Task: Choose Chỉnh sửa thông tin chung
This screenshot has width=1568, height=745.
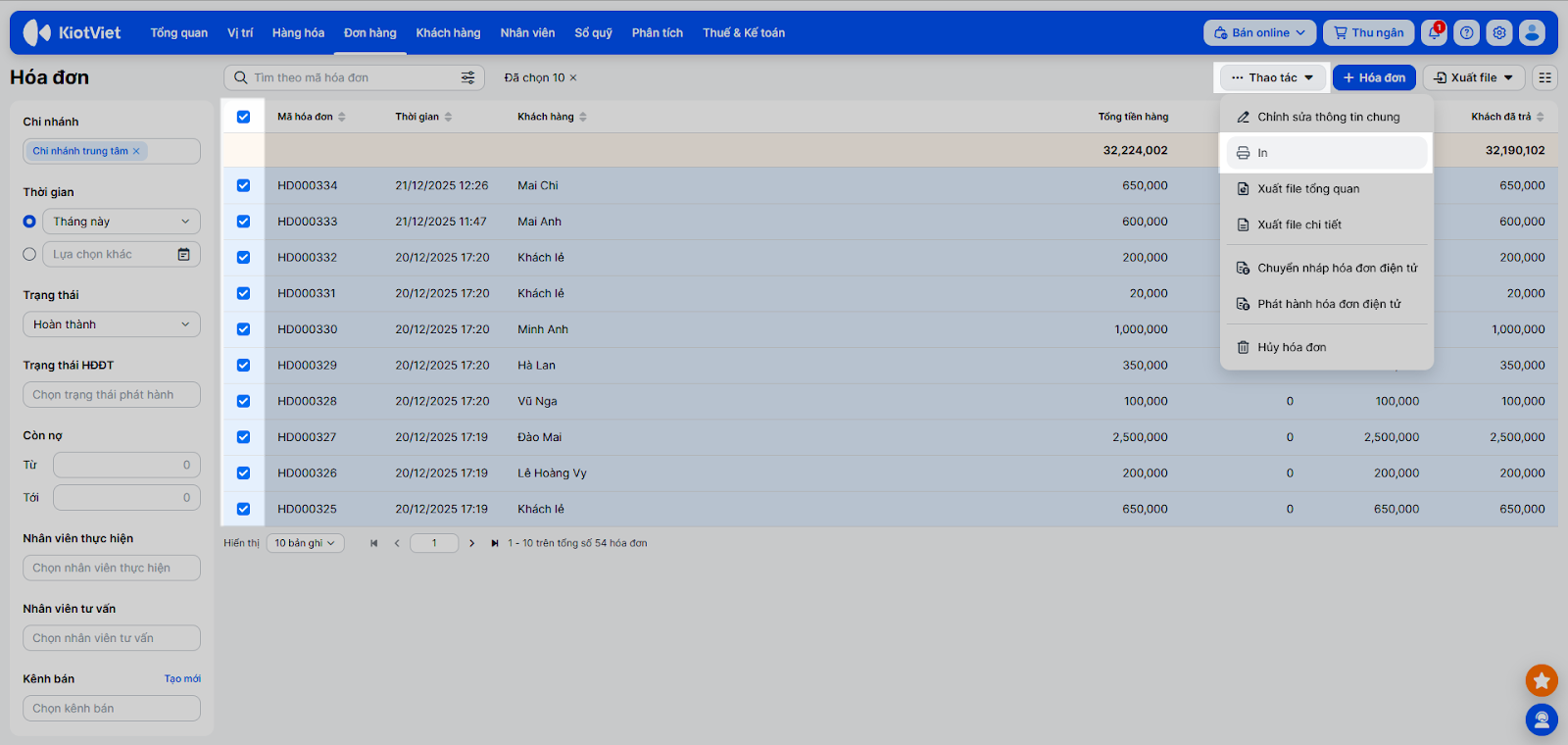Action: coord(1327,117)
